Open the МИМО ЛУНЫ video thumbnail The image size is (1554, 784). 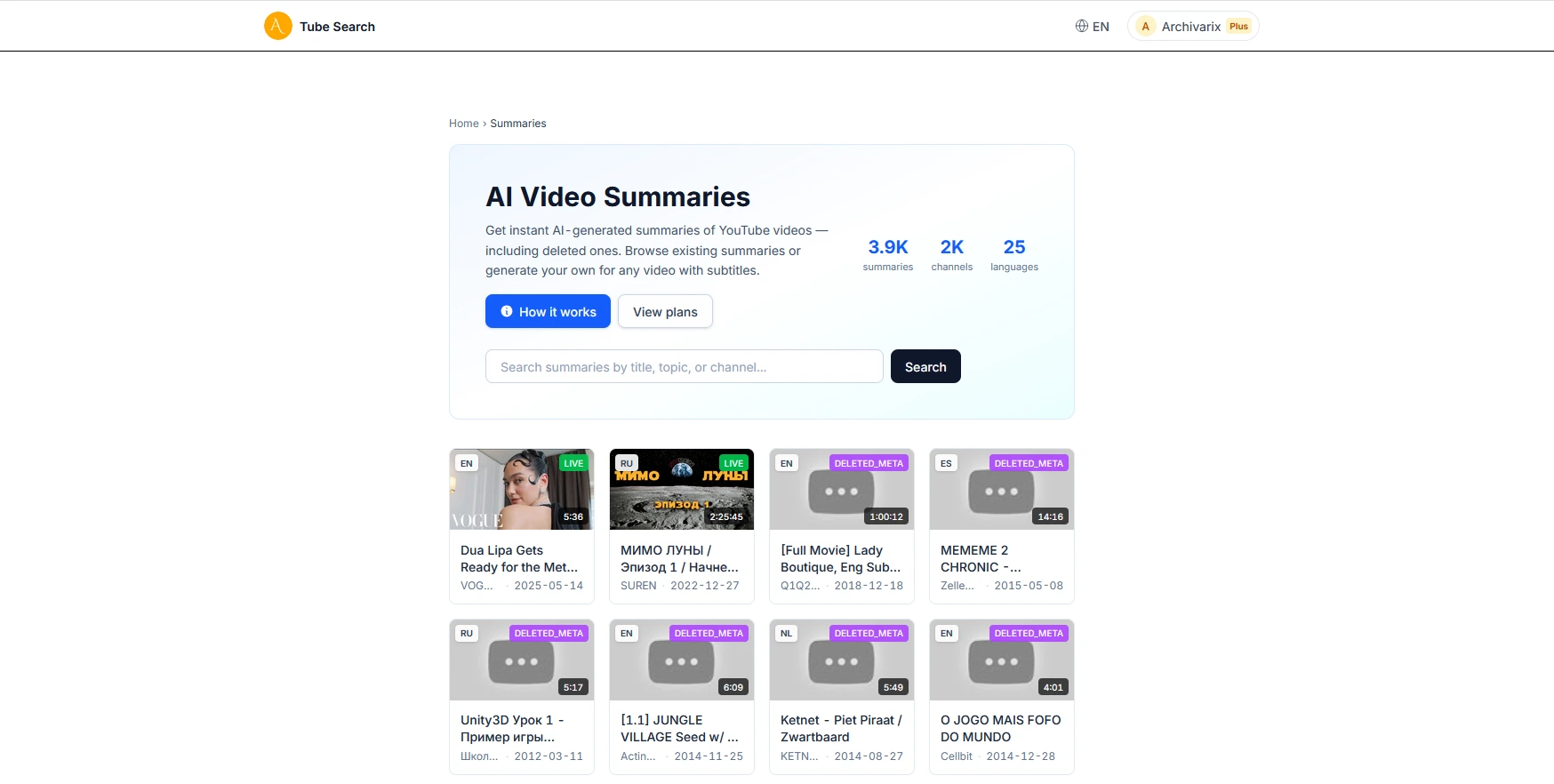click(682, 491)
